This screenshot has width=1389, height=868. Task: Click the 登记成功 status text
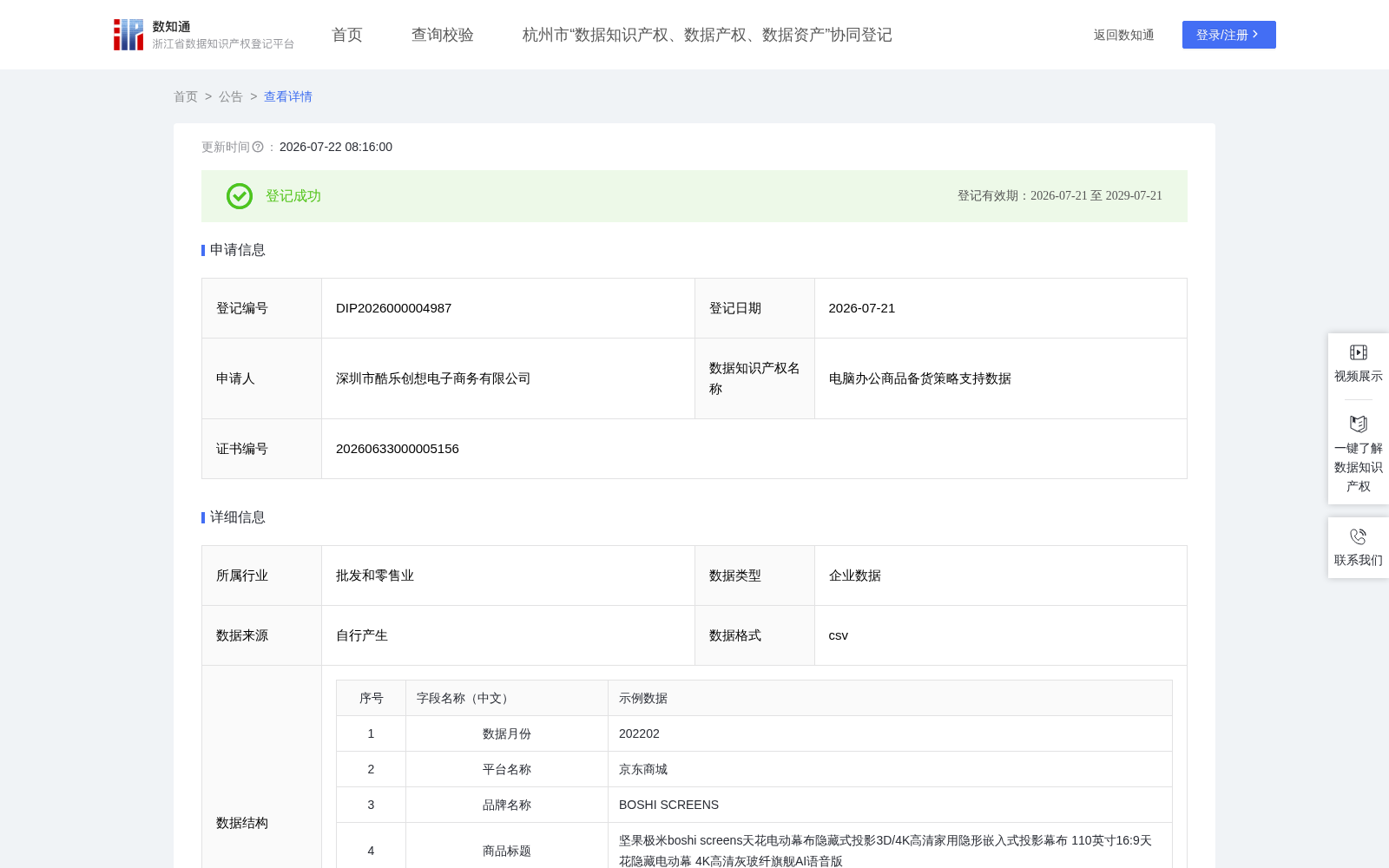pos(293,196)
